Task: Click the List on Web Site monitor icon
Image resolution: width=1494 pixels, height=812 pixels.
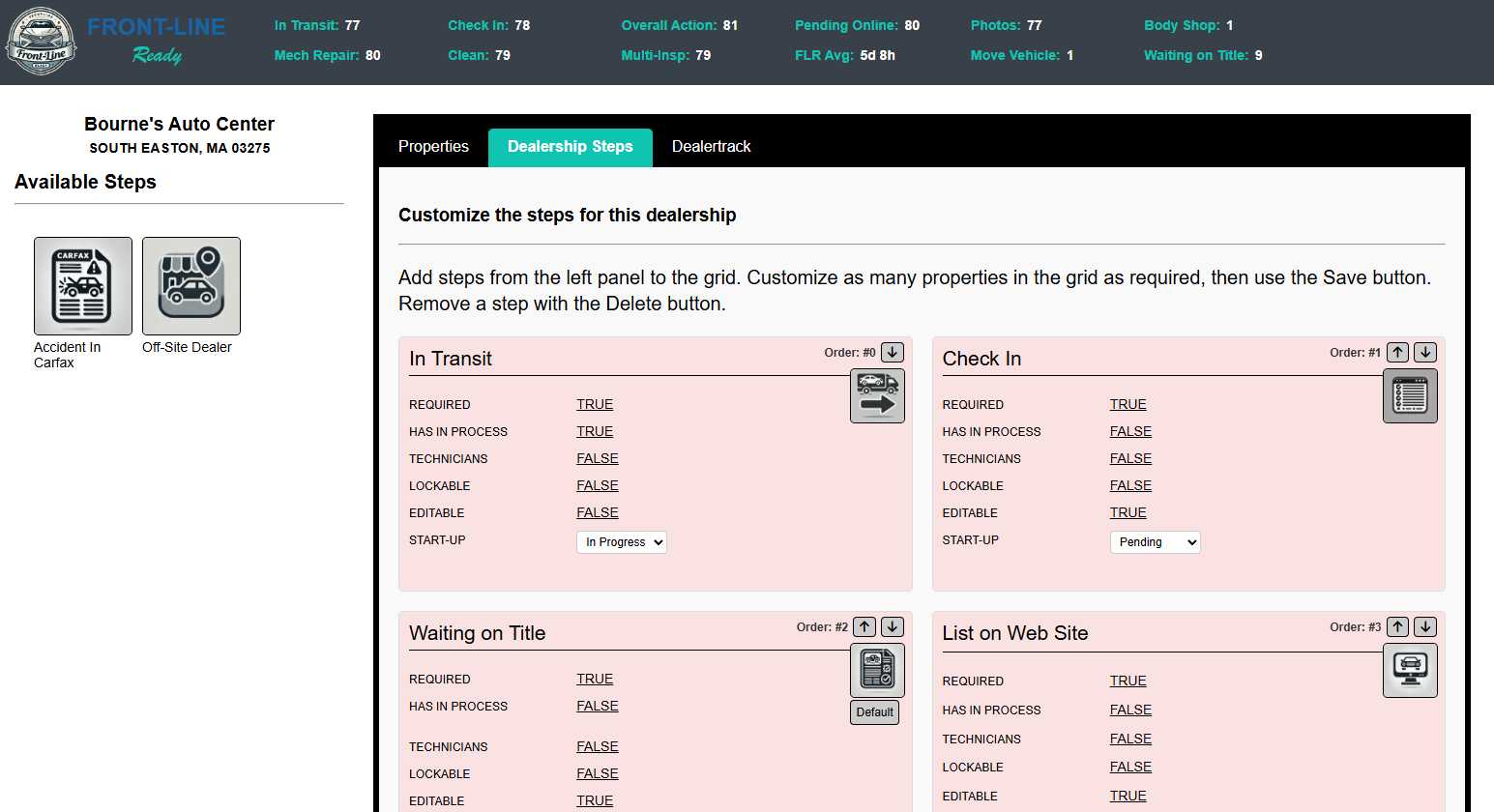Action: (1410, 670)
